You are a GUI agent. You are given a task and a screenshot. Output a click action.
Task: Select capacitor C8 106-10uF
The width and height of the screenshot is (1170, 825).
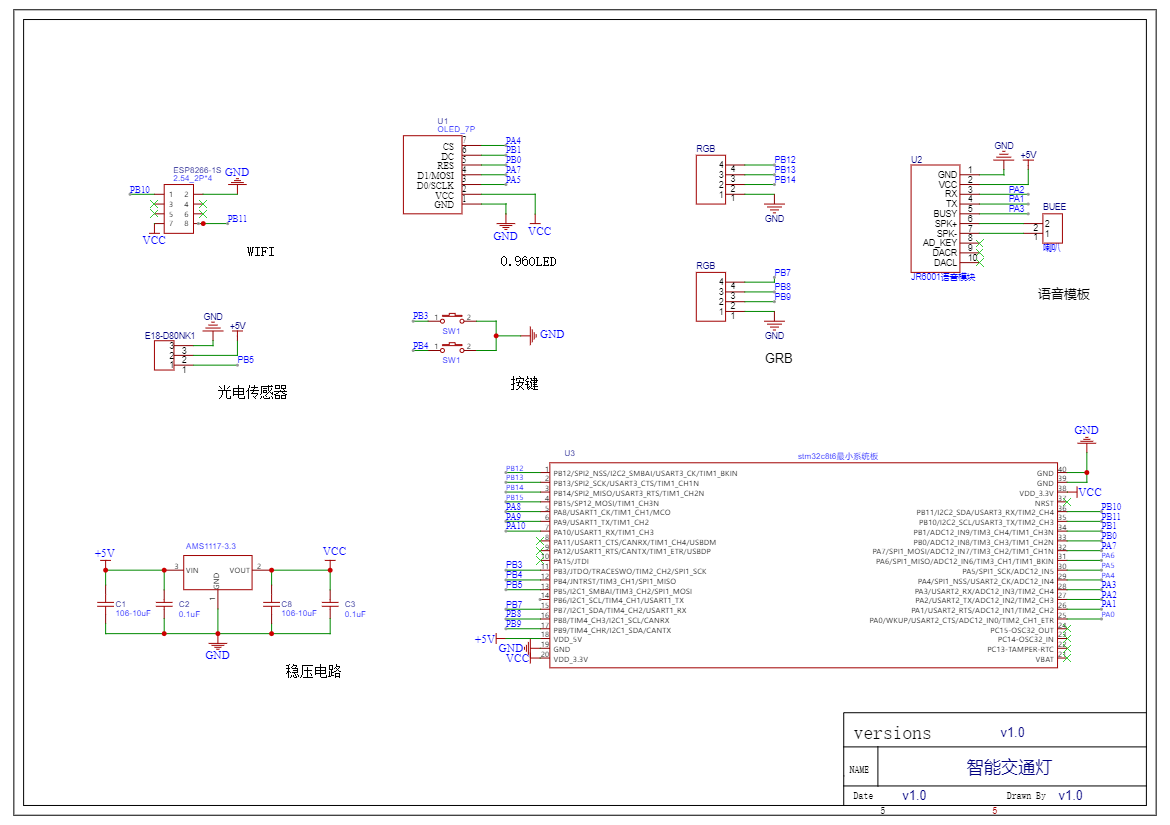(272, 604)
